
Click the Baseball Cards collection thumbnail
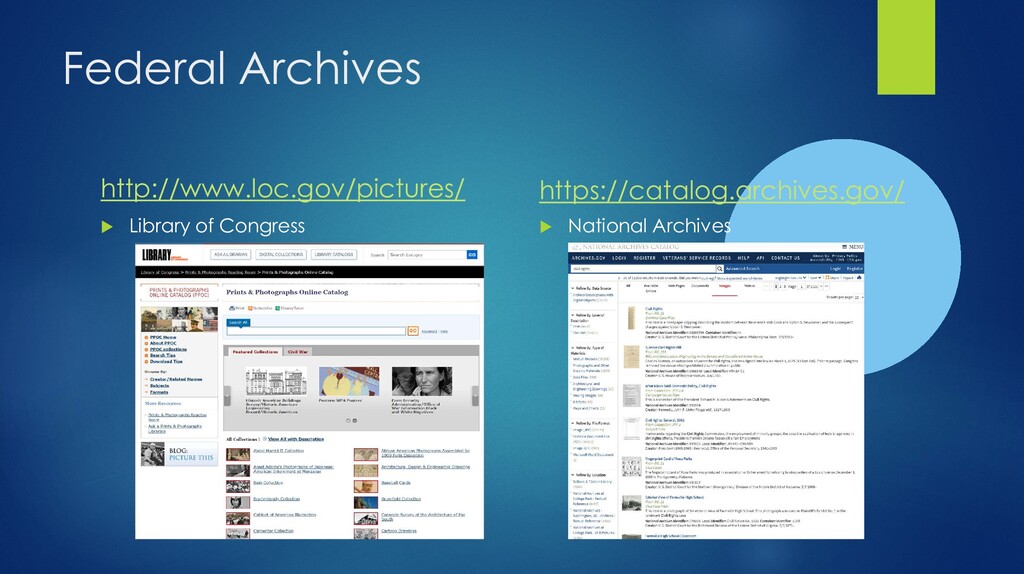[x=366, y=486]
